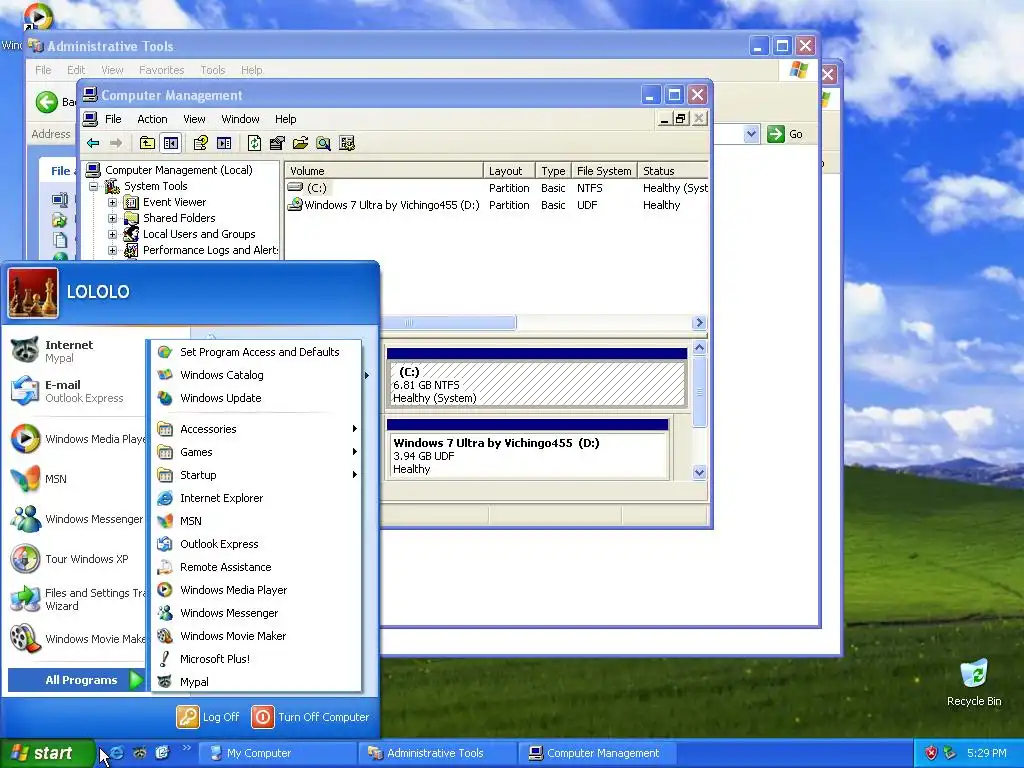
Task: Click Go button in Administrative Tools
Action: (x=786, y=134)
